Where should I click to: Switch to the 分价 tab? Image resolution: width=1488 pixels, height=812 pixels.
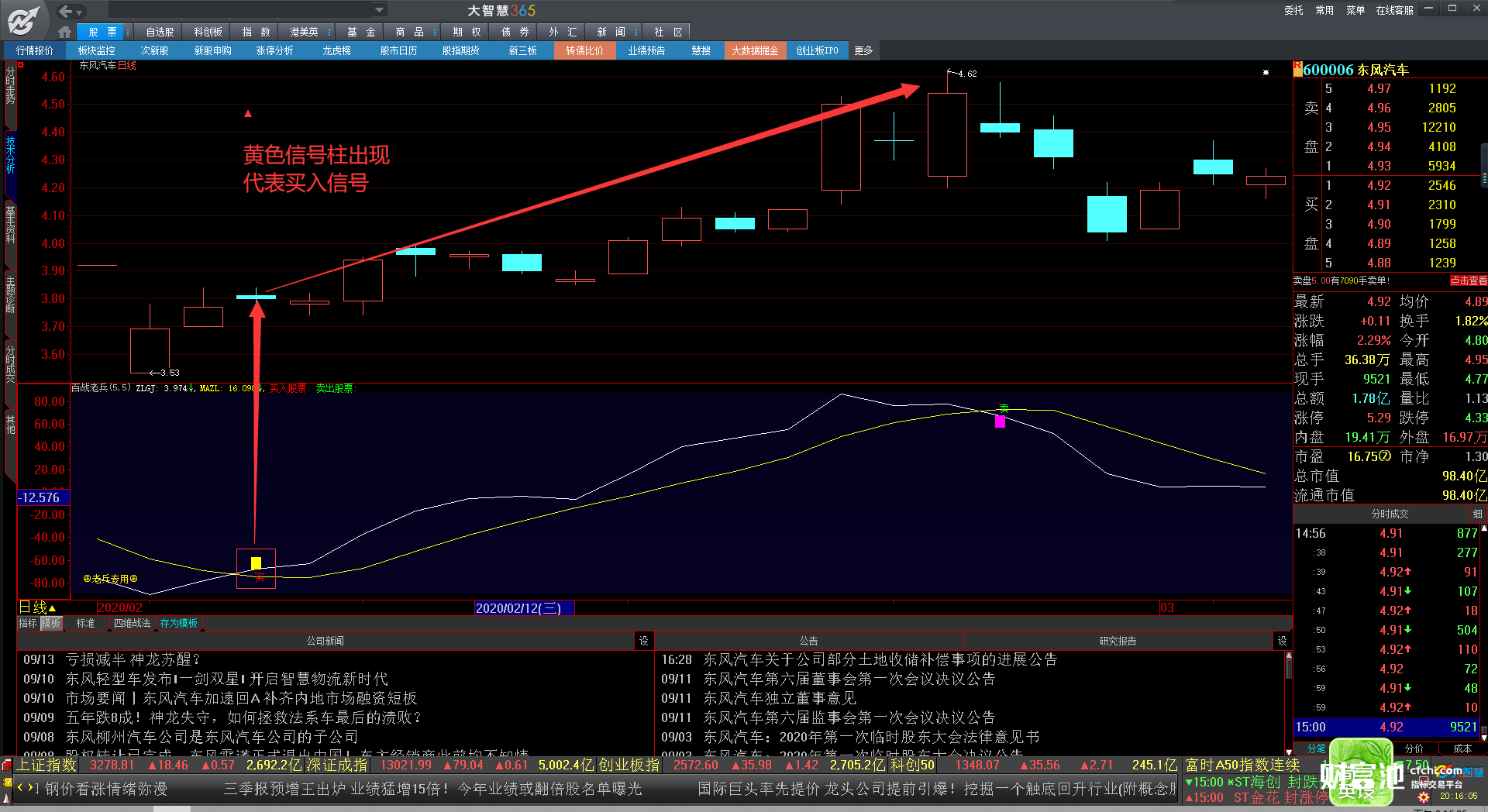click(x=1414, y=748)
